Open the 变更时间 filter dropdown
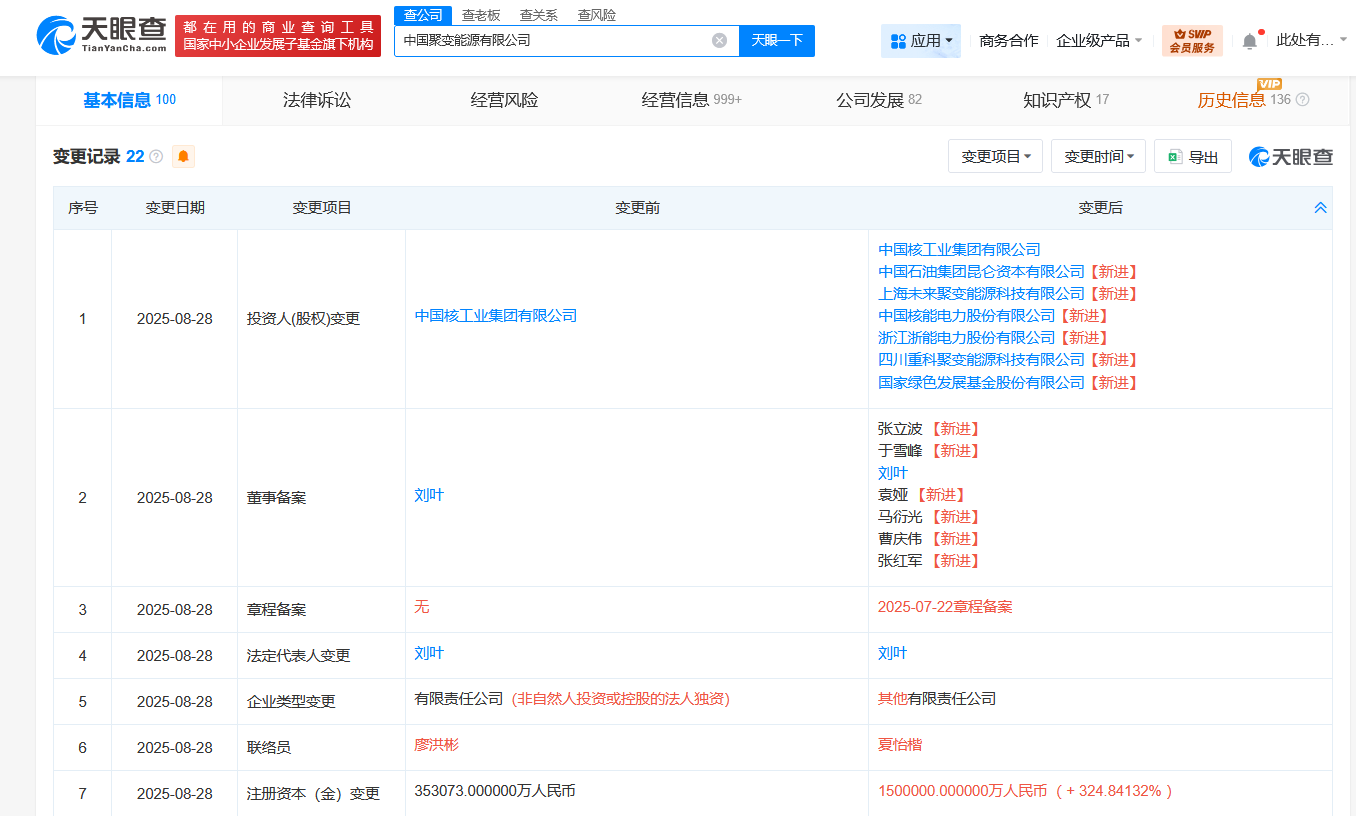 [x=1098, y=156]
